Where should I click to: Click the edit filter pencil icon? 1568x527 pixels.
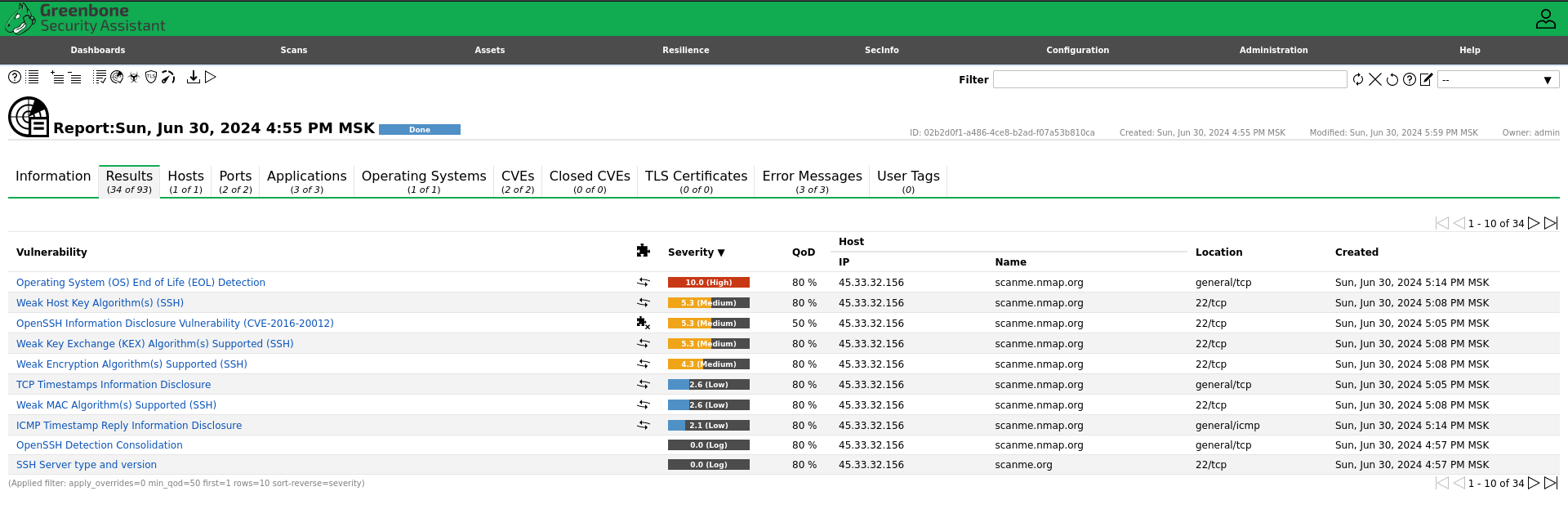pyautogui.click(x=1426, y=79)
